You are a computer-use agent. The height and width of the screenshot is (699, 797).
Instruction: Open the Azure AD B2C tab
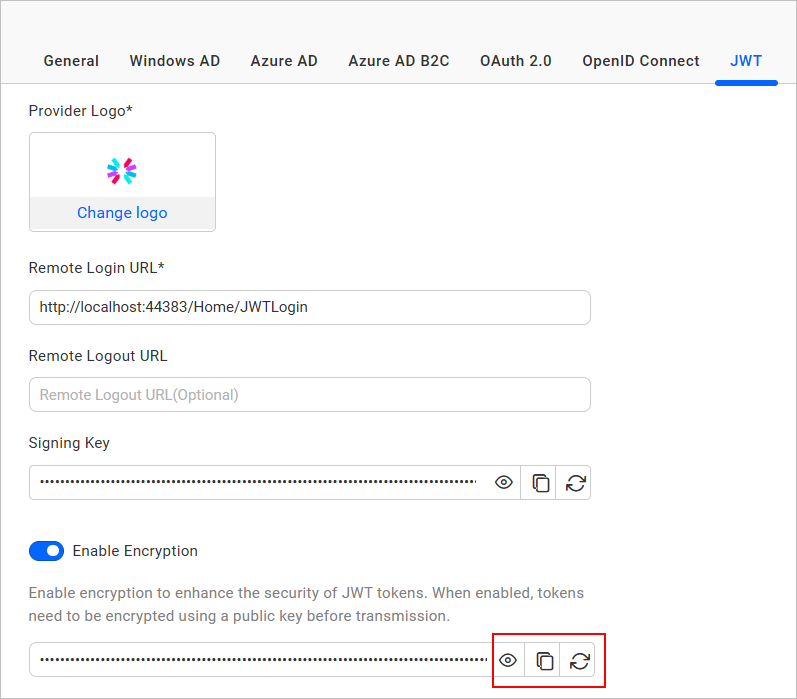398,61
